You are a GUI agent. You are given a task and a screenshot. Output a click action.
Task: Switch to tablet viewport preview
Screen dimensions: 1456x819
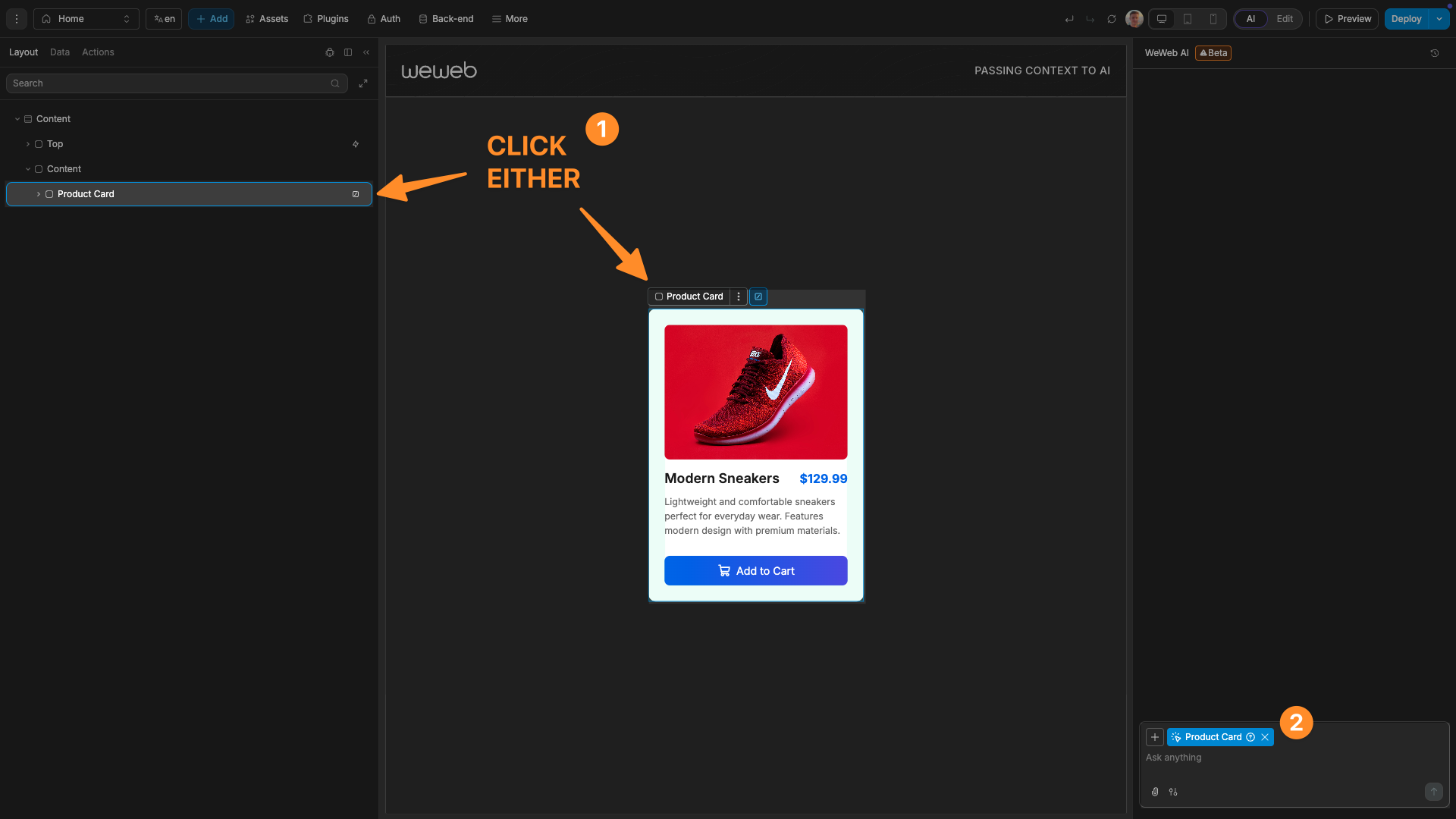(1188, 19)
